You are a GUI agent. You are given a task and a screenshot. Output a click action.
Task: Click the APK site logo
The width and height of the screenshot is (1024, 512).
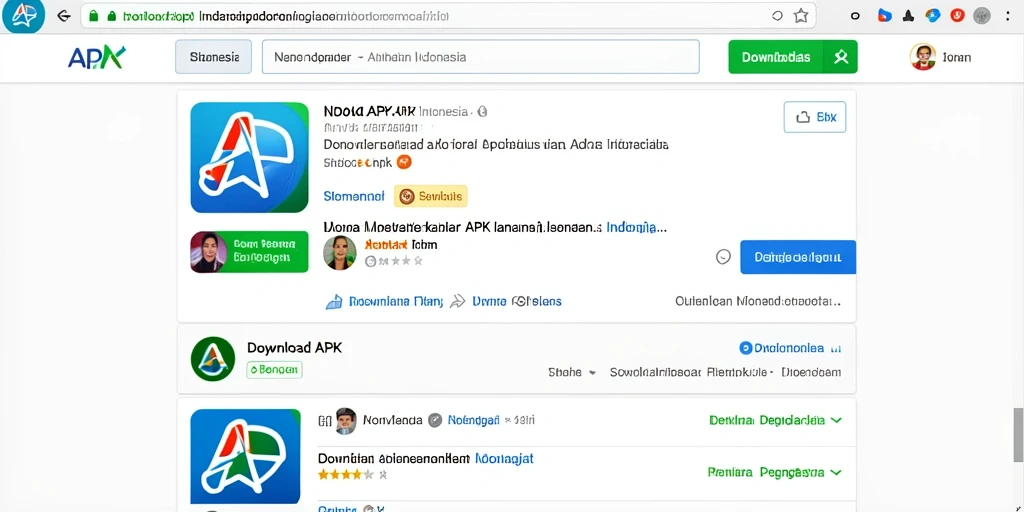pos(97,57)
